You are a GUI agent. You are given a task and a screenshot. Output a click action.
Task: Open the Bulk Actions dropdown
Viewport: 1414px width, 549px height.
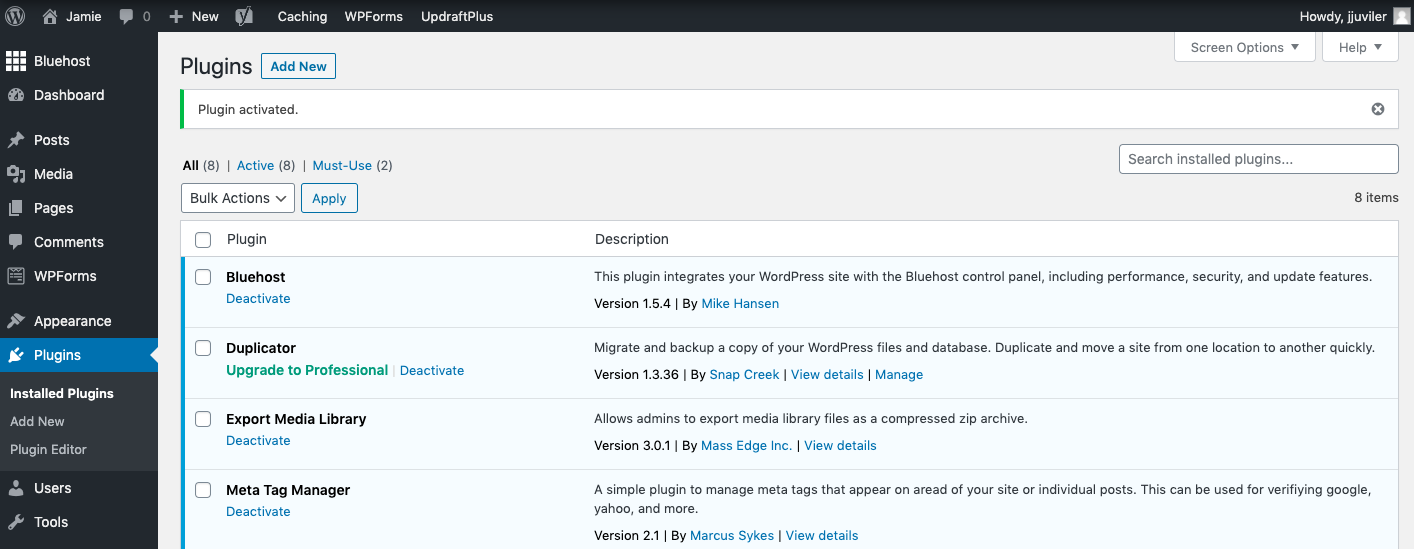(x=238, y=198)
